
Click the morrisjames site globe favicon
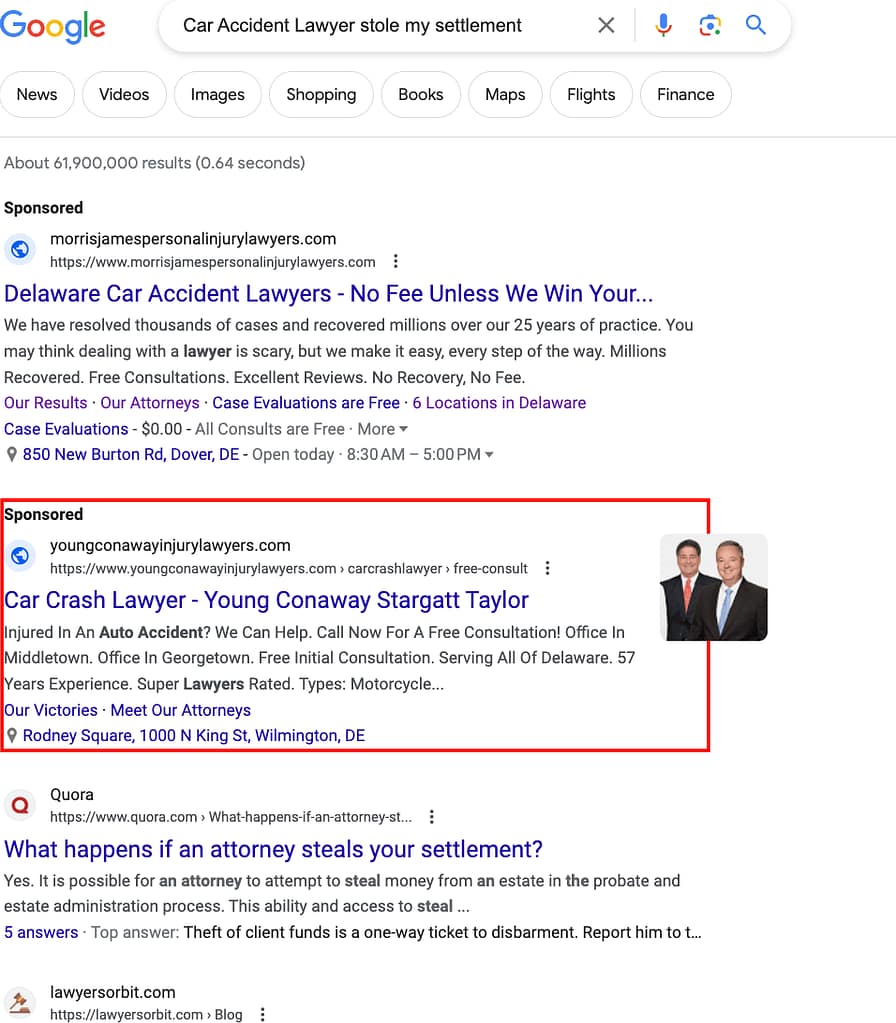(x=20, y=249)
